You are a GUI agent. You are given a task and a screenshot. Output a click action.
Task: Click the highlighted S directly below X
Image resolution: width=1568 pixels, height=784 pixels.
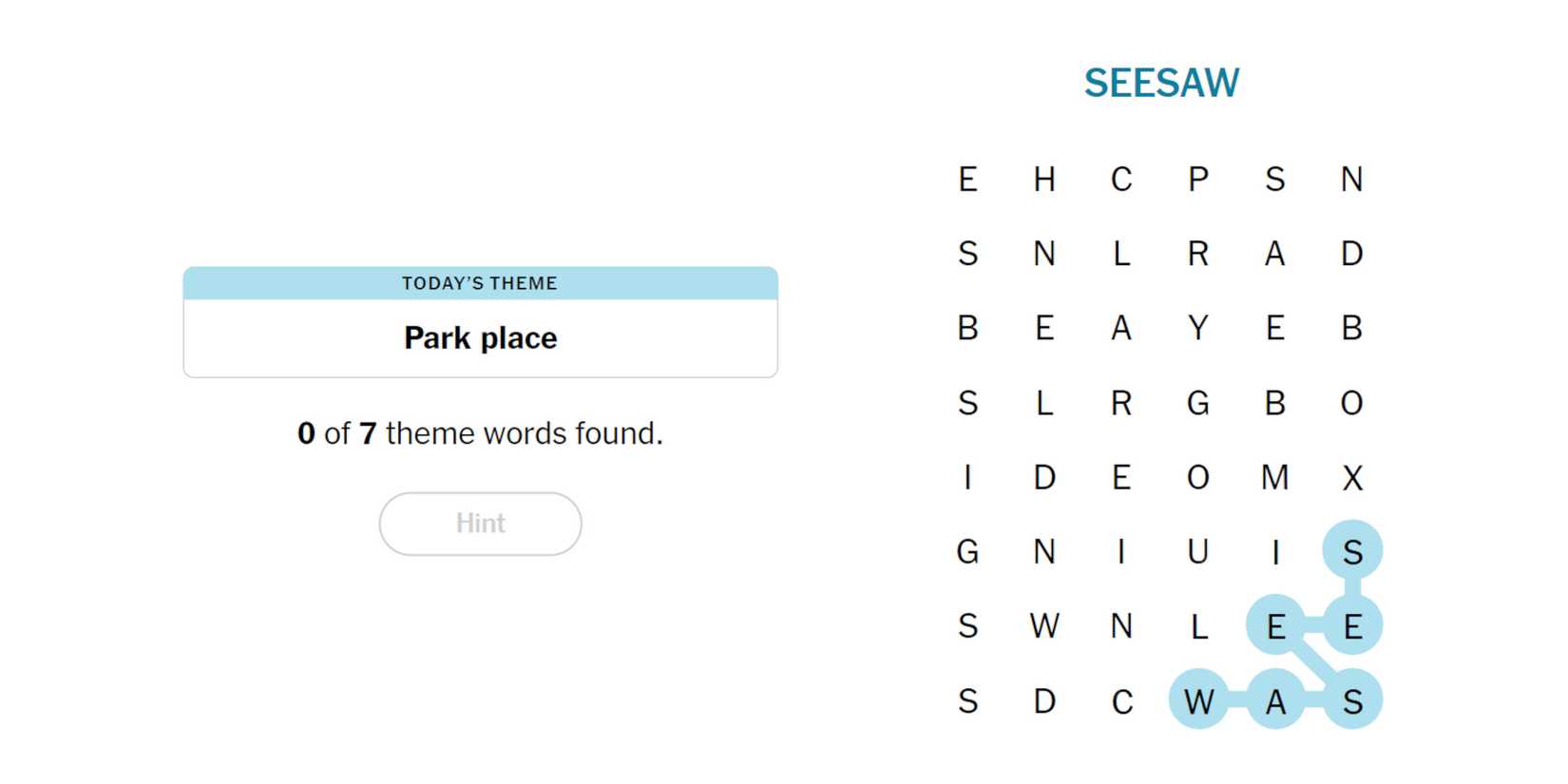[x=1351, y=551]
